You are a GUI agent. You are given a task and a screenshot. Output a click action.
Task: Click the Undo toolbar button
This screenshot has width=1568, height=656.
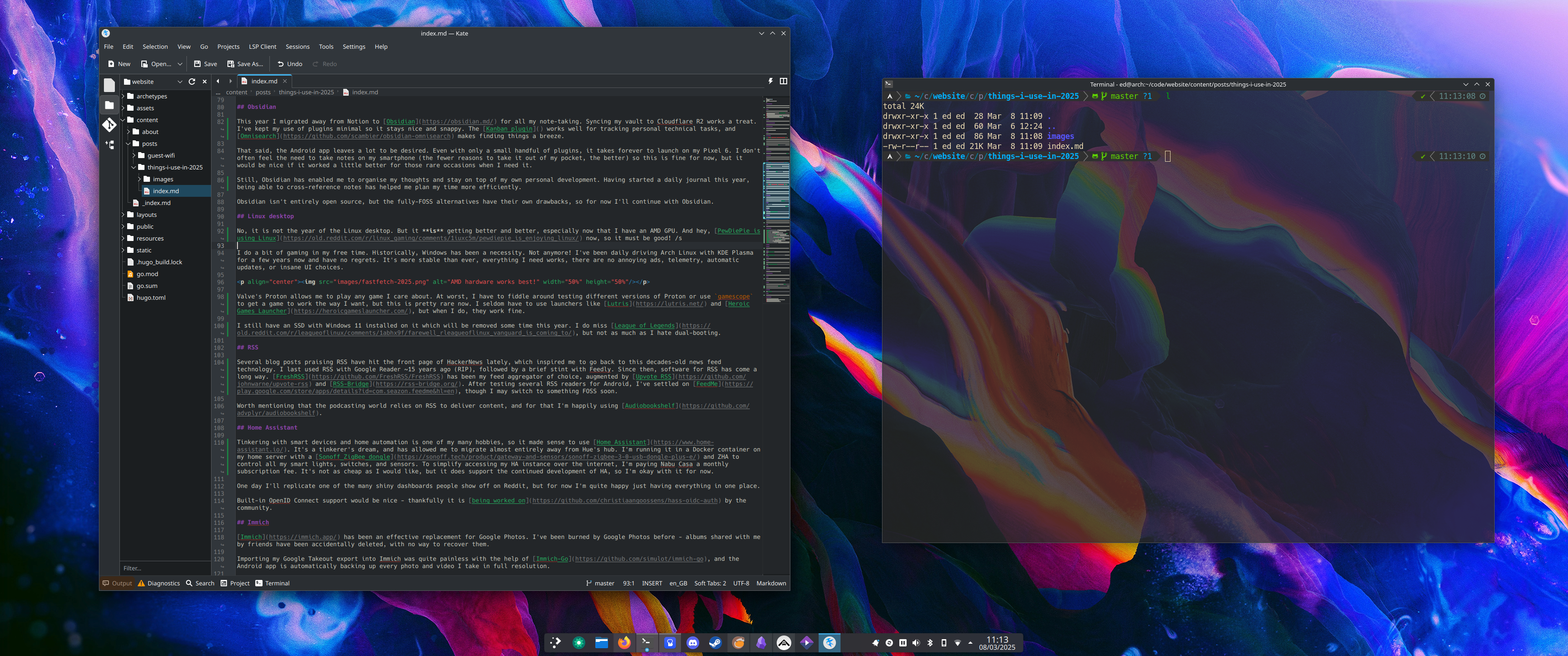point(290,64)
